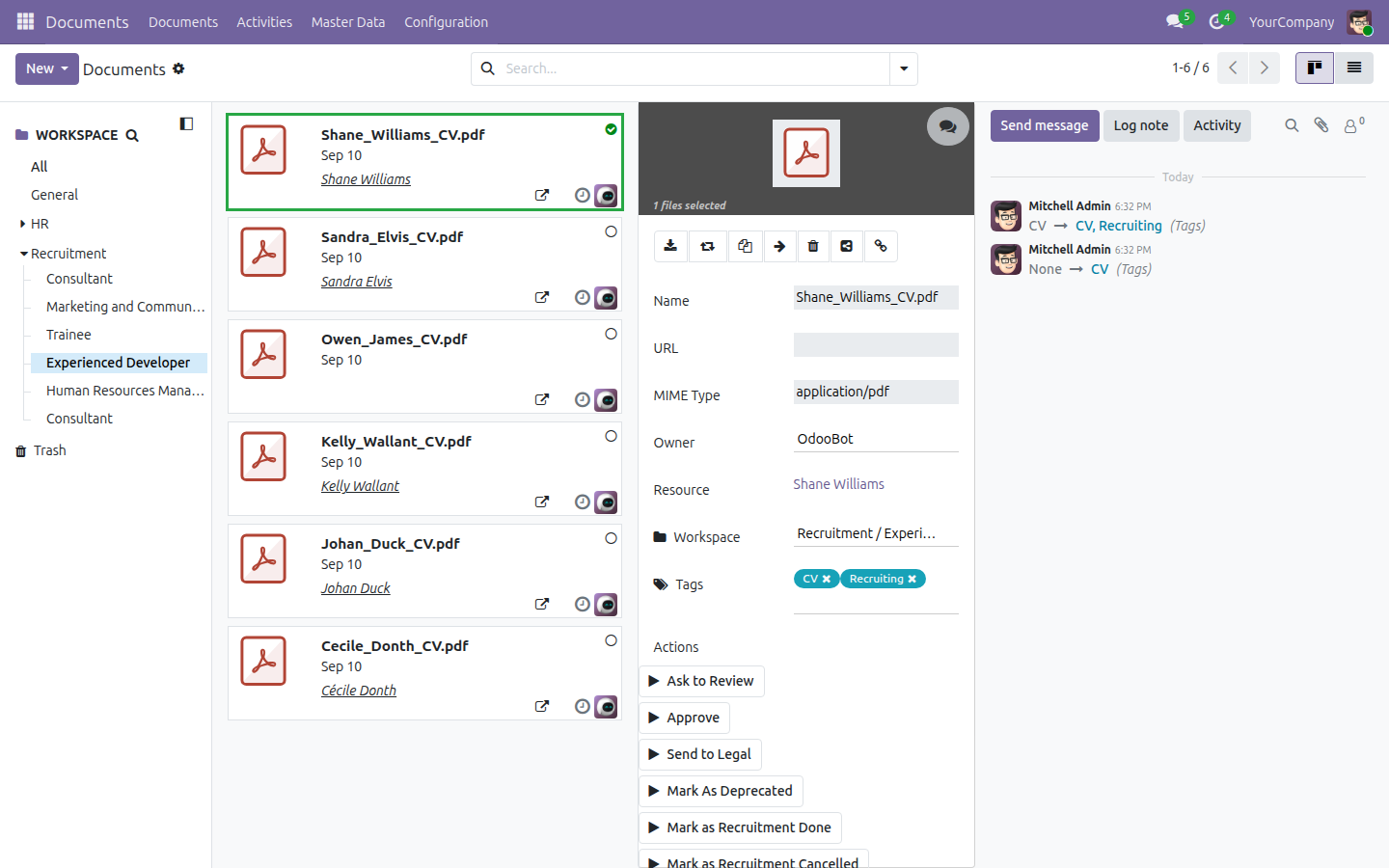The height and width of the screenshot is (868, 1389).
Task: Copy the link of the selected document
Action: click(x=881, y=246)
